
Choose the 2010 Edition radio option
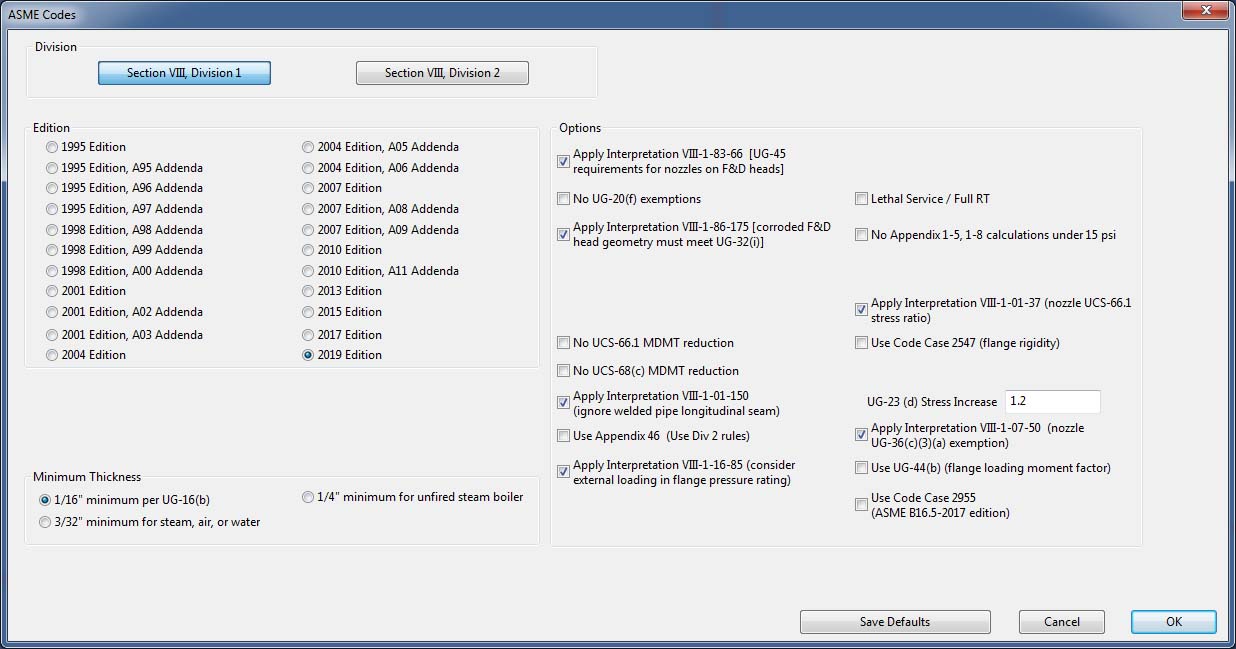[309, 250]
